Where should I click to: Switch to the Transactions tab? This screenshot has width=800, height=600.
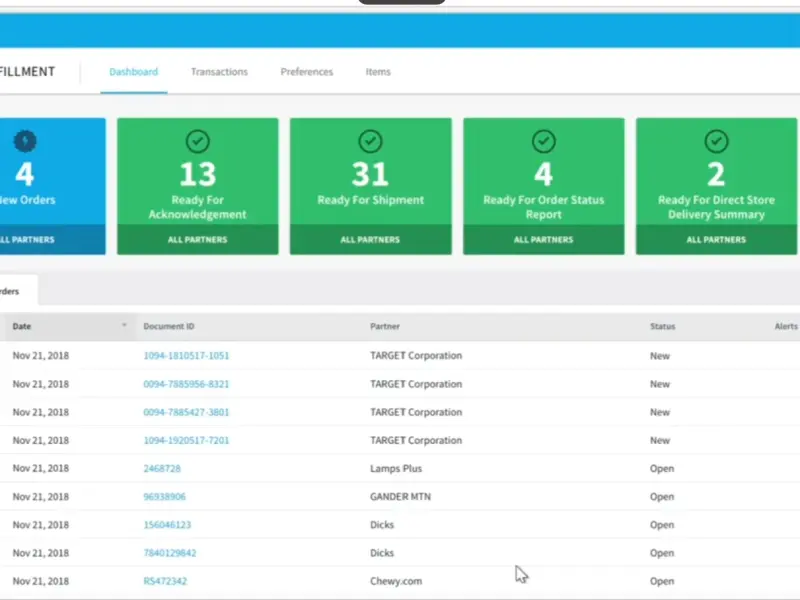(x=219, y=72)
